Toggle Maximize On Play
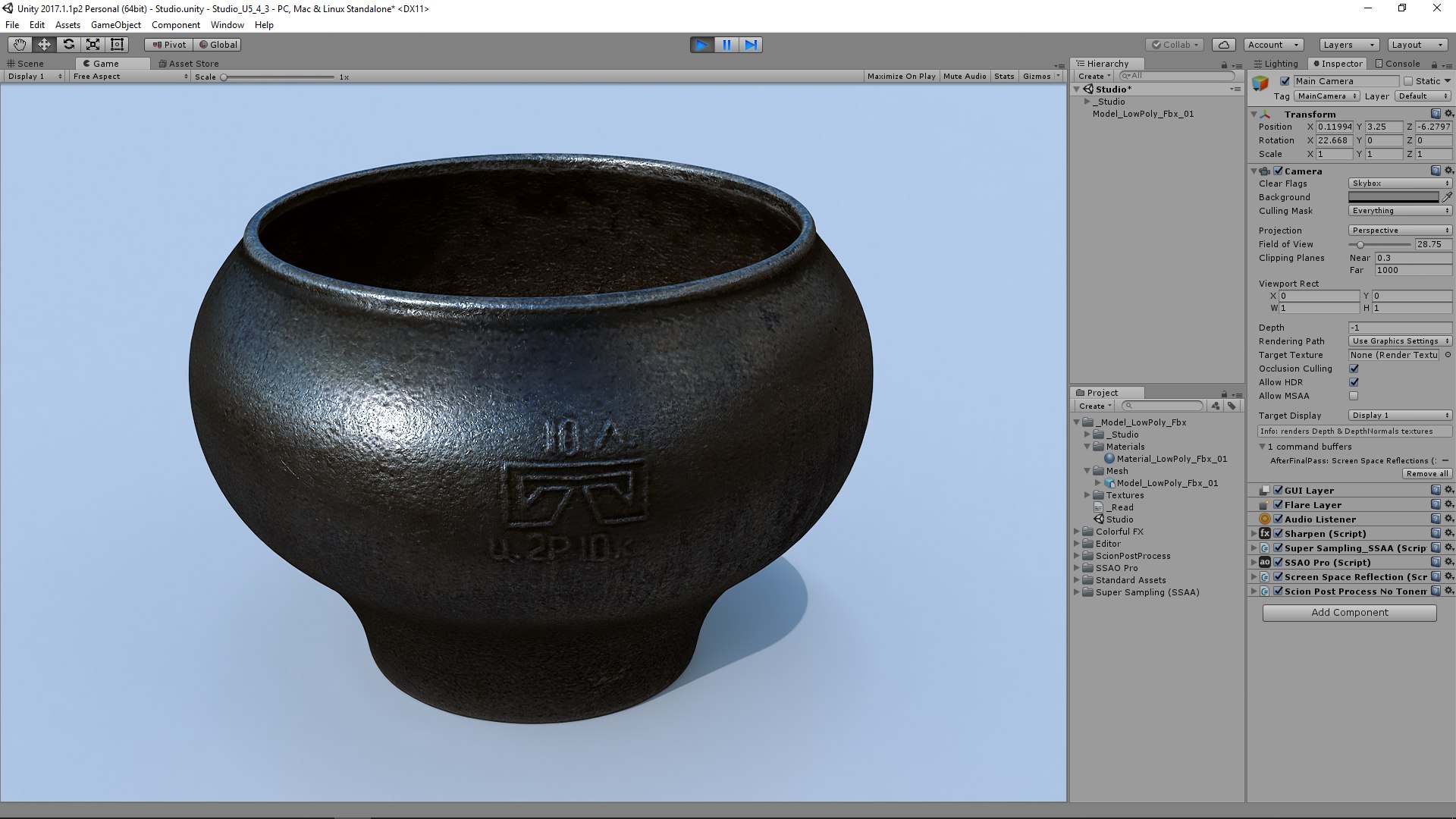This screenshot has width=1456, height=819. [x=901, y=77]
